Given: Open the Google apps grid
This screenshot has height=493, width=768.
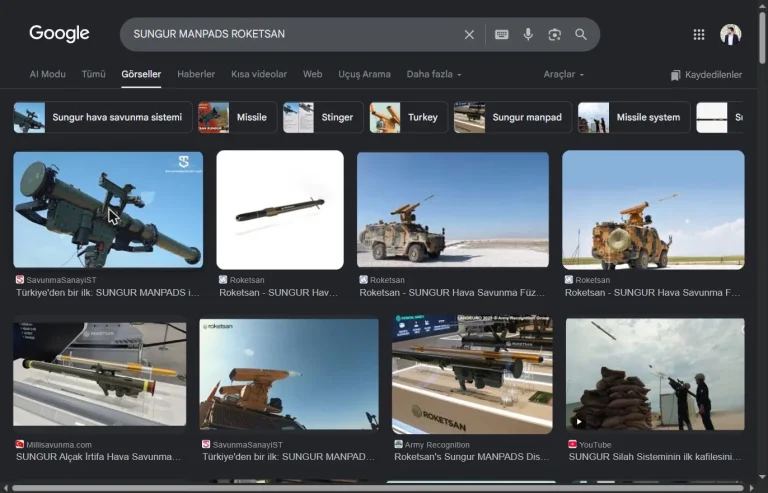Looking at the screenshot, I should (x=699, y=34).
